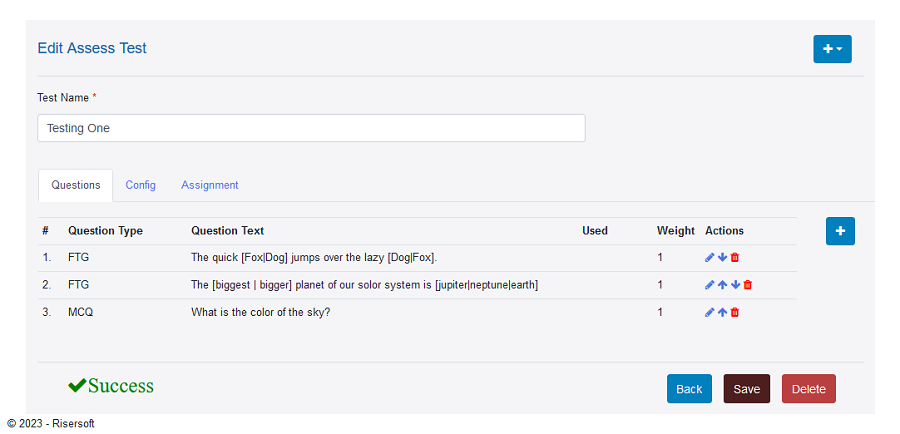Move question 3 up with arrow
The image size is (900, 434).
[722, 312]
